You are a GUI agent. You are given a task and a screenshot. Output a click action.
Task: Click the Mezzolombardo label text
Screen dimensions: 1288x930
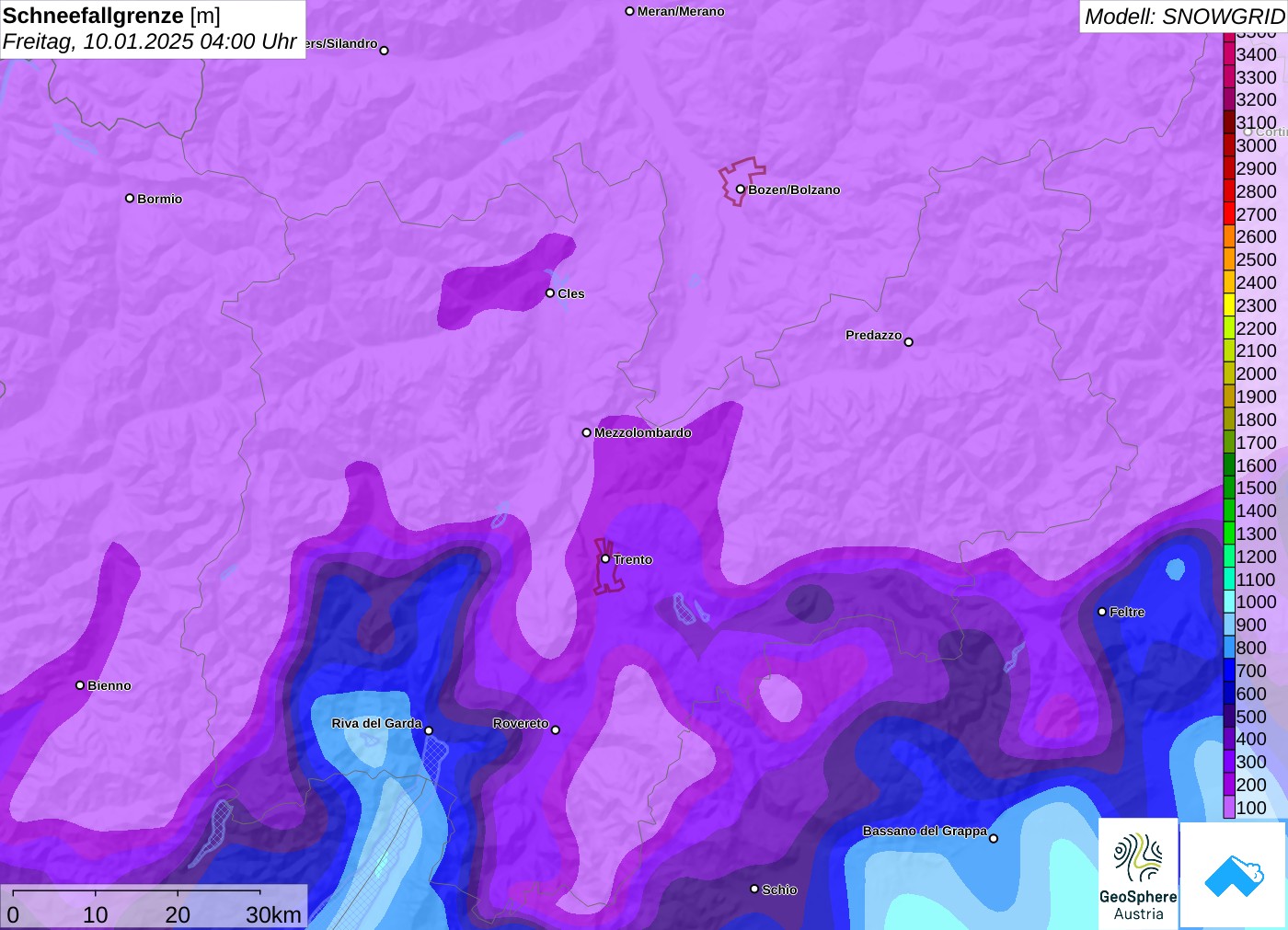point(643,432)
